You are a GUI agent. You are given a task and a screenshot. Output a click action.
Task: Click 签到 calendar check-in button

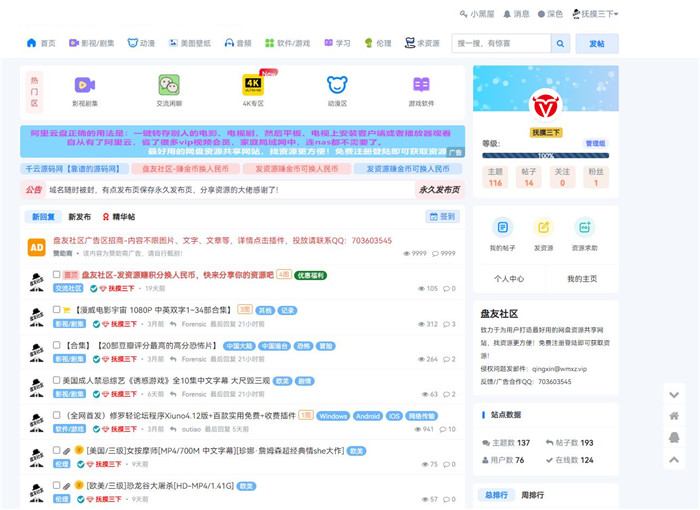(x=442, y=217)
